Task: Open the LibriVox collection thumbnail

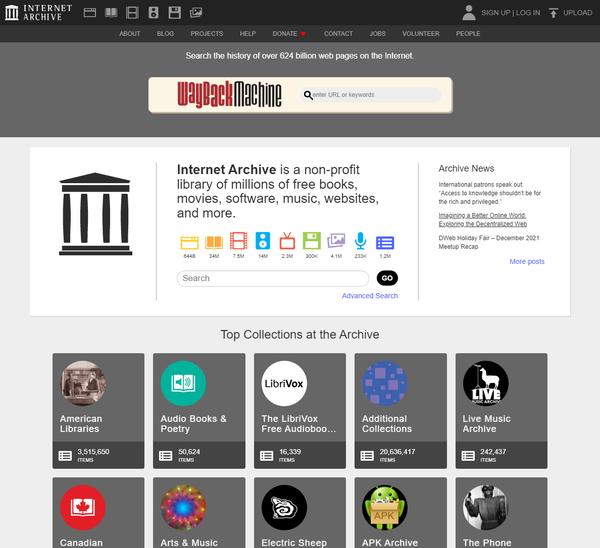Action: tap(284, 383)
